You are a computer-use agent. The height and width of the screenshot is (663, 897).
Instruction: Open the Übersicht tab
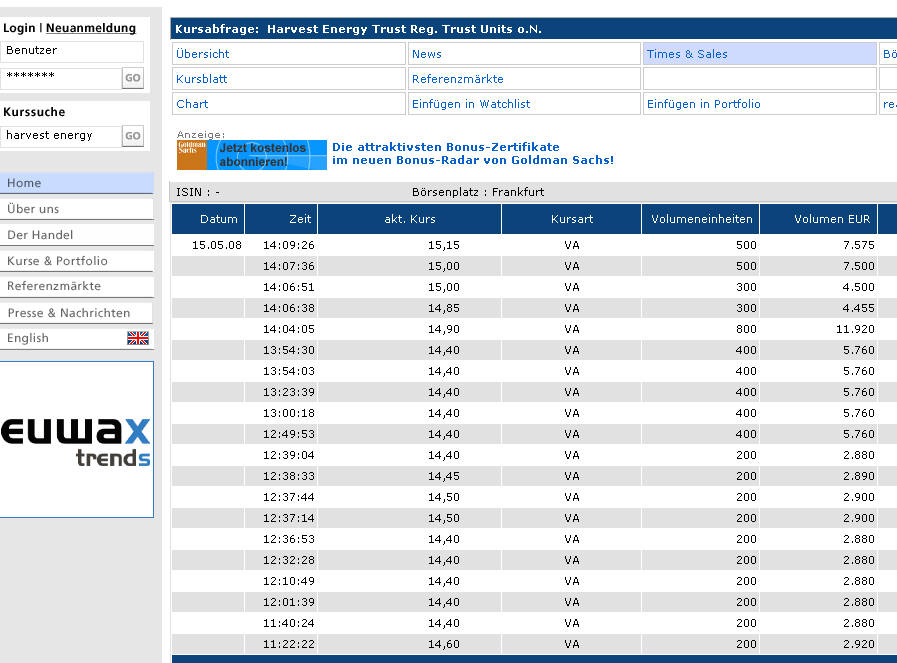289,54
